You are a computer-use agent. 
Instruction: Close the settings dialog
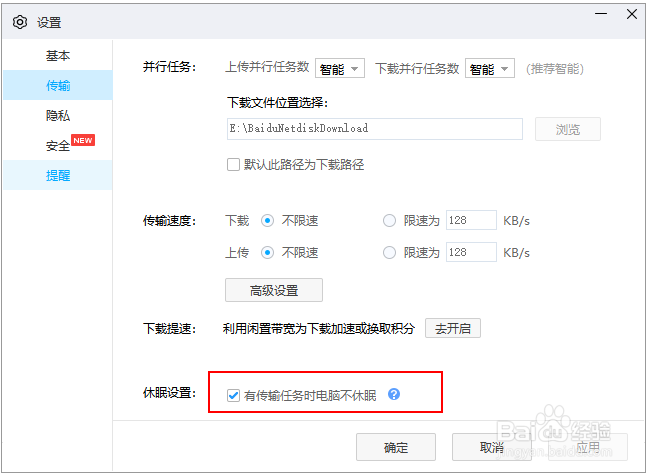pyautogui.click(x=632, y=14)
